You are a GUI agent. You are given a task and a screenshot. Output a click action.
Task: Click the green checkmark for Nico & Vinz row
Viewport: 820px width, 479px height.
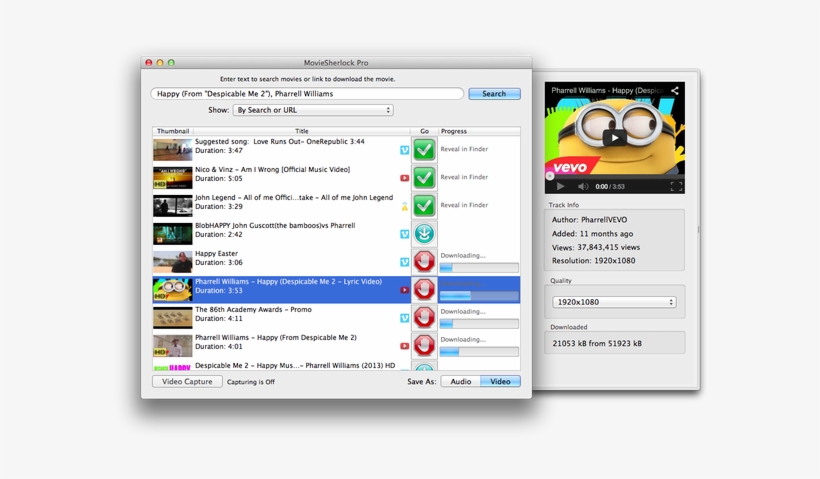tap(424, 178)
